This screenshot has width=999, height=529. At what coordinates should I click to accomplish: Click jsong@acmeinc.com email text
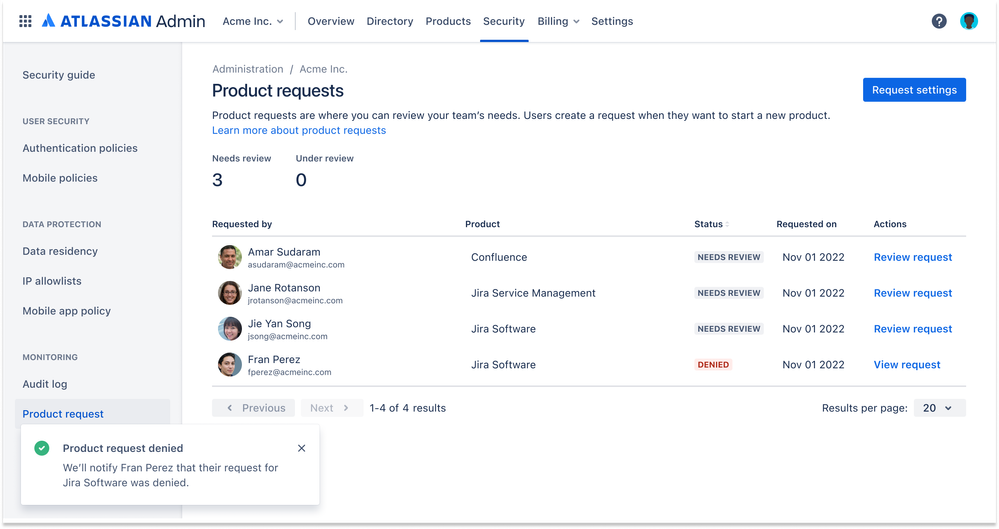(x=287, y=337)
